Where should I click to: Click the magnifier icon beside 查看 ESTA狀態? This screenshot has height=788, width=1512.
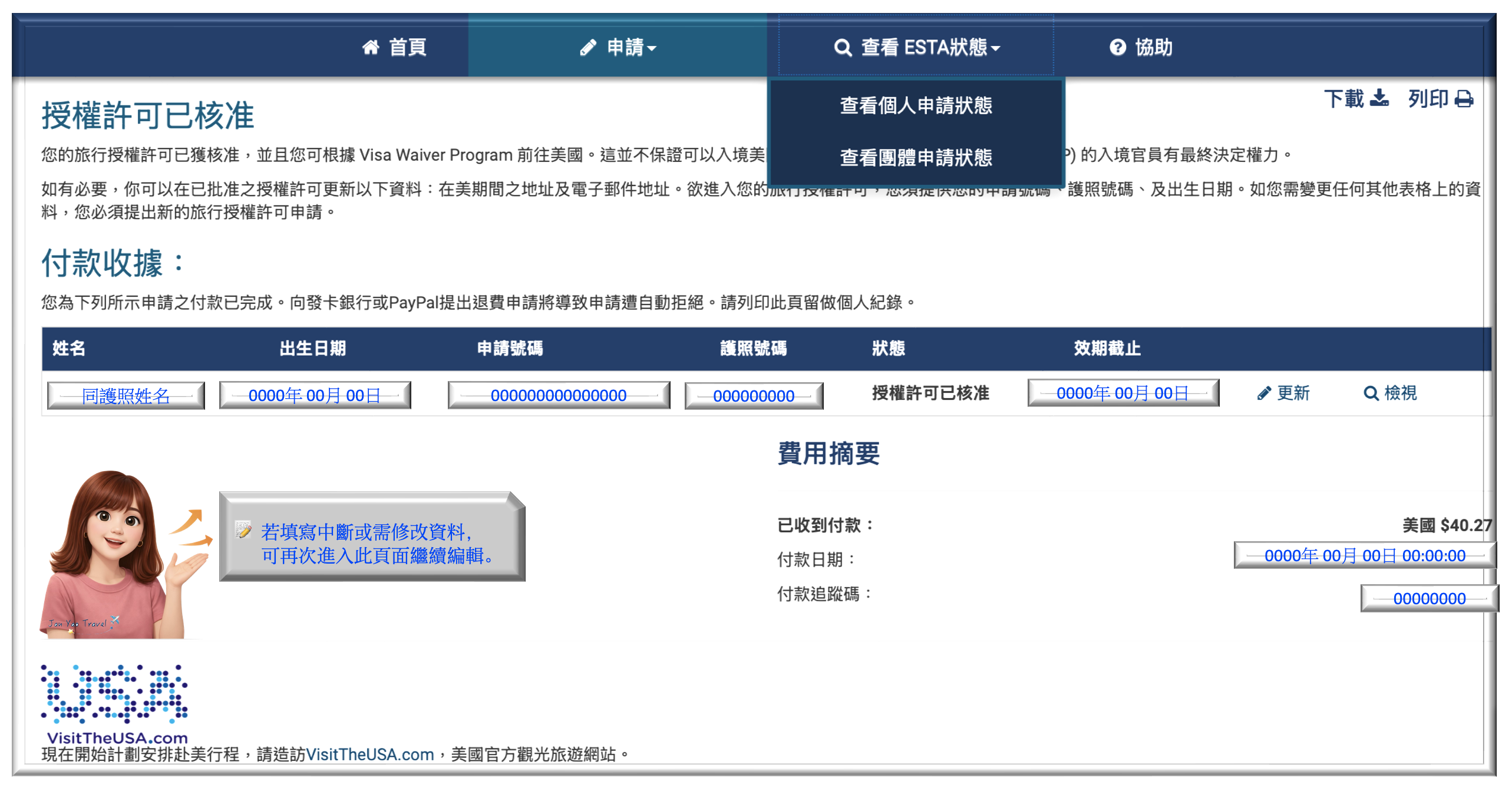[x=843, y=47]
